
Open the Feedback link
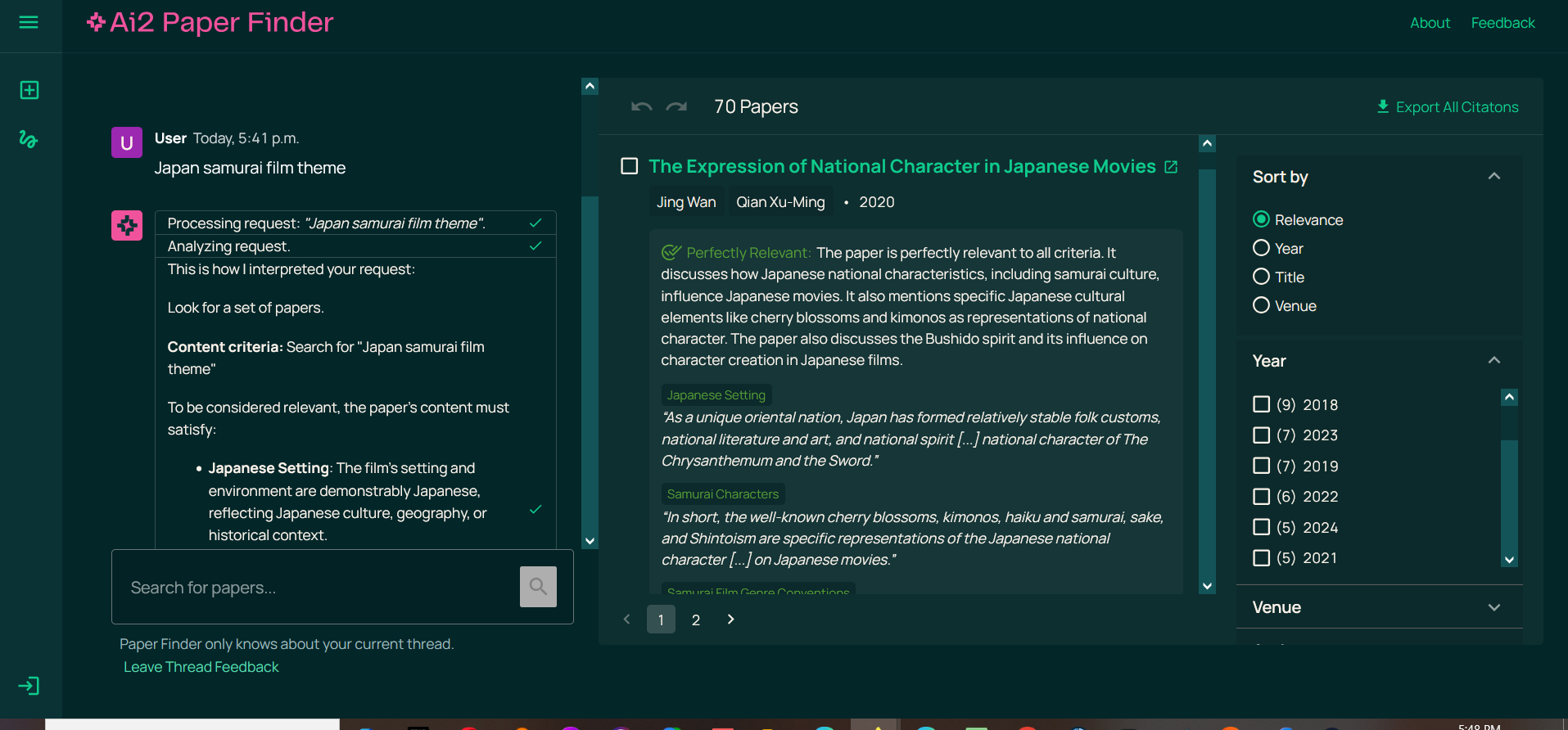(1502, 23)
